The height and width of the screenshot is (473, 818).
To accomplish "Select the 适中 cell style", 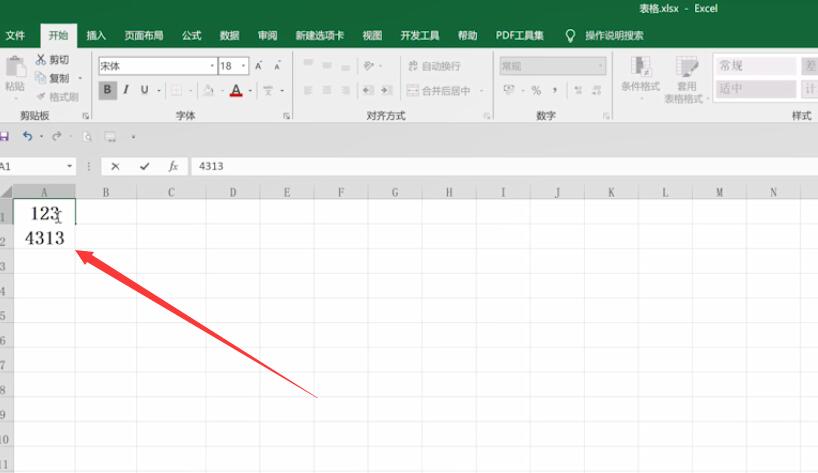I will click(755, 89).
